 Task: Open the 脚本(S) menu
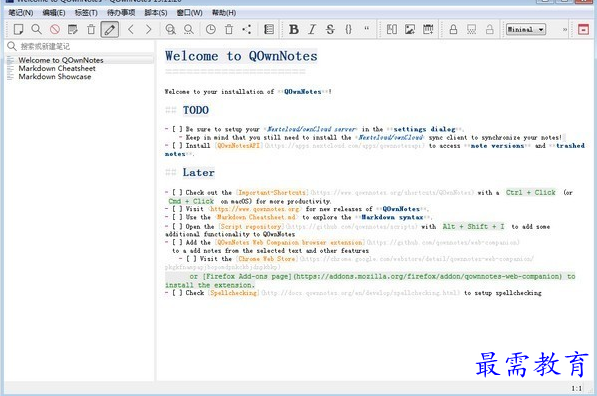(156, 13)
